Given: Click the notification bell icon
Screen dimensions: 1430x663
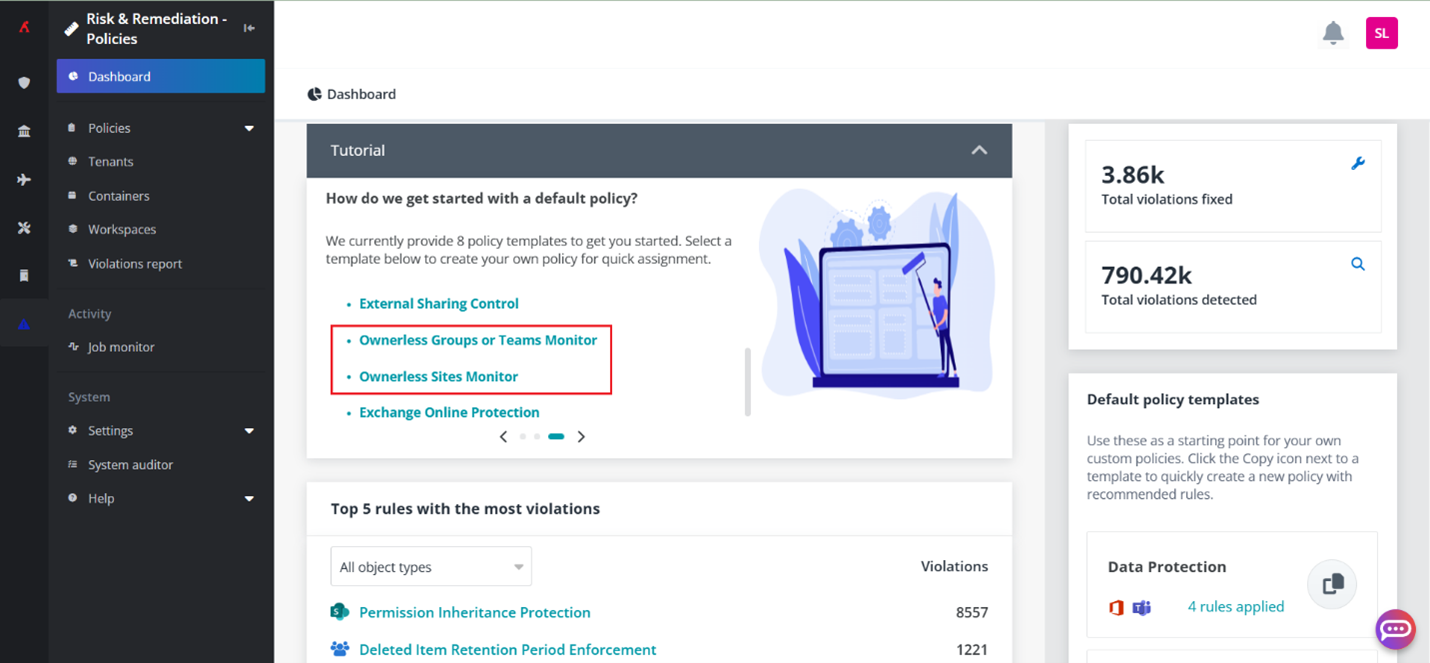Looking at the screenshot, I should [x=1333, y=33].
